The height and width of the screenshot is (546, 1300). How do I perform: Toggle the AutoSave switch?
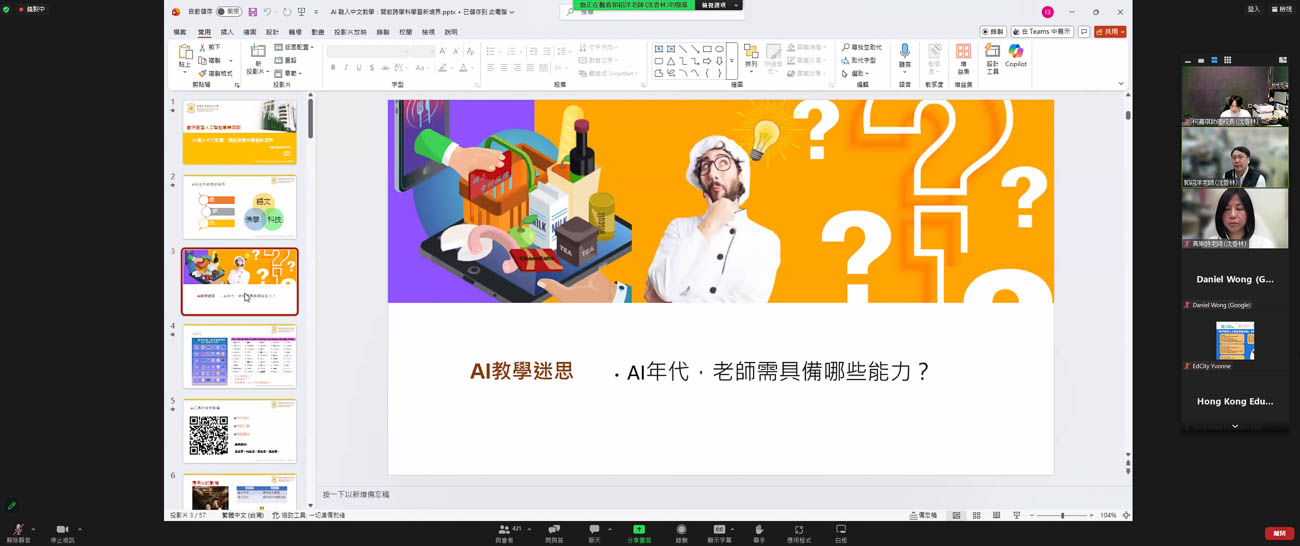click(x=229, y=12)
